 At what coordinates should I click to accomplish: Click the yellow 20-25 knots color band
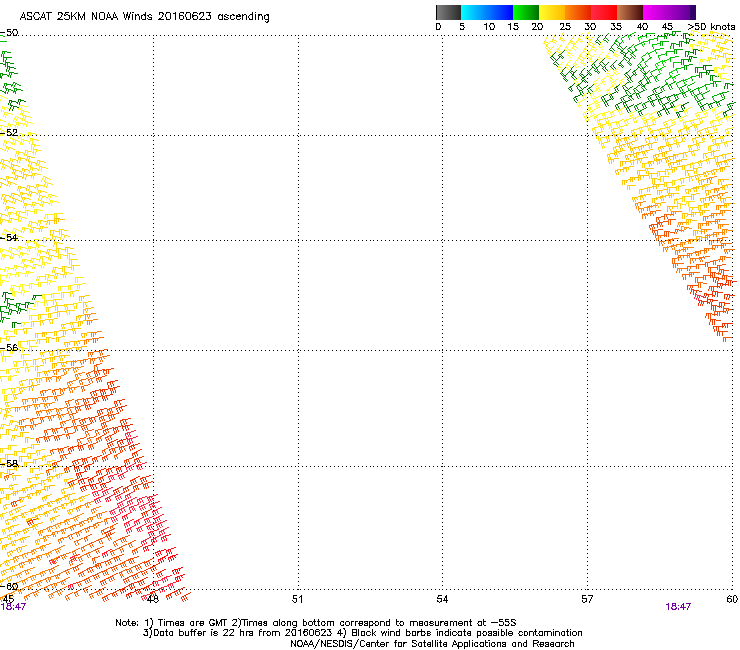tap(552, 12)
